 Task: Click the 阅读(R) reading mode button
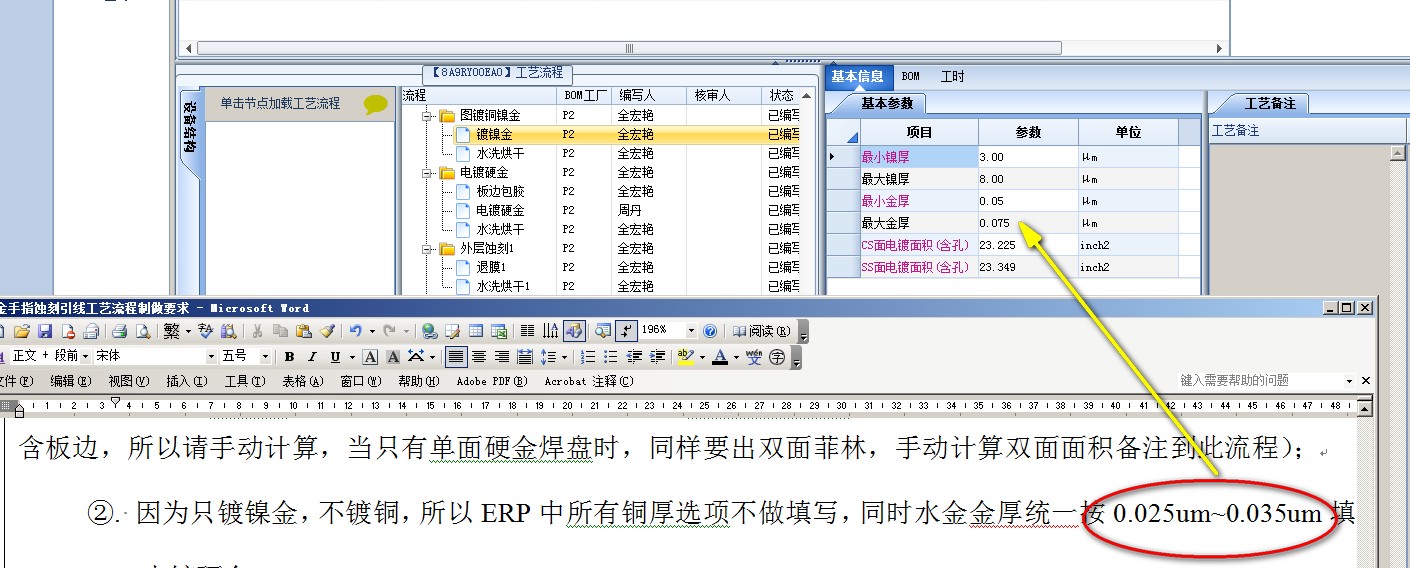tap(760, 331)
